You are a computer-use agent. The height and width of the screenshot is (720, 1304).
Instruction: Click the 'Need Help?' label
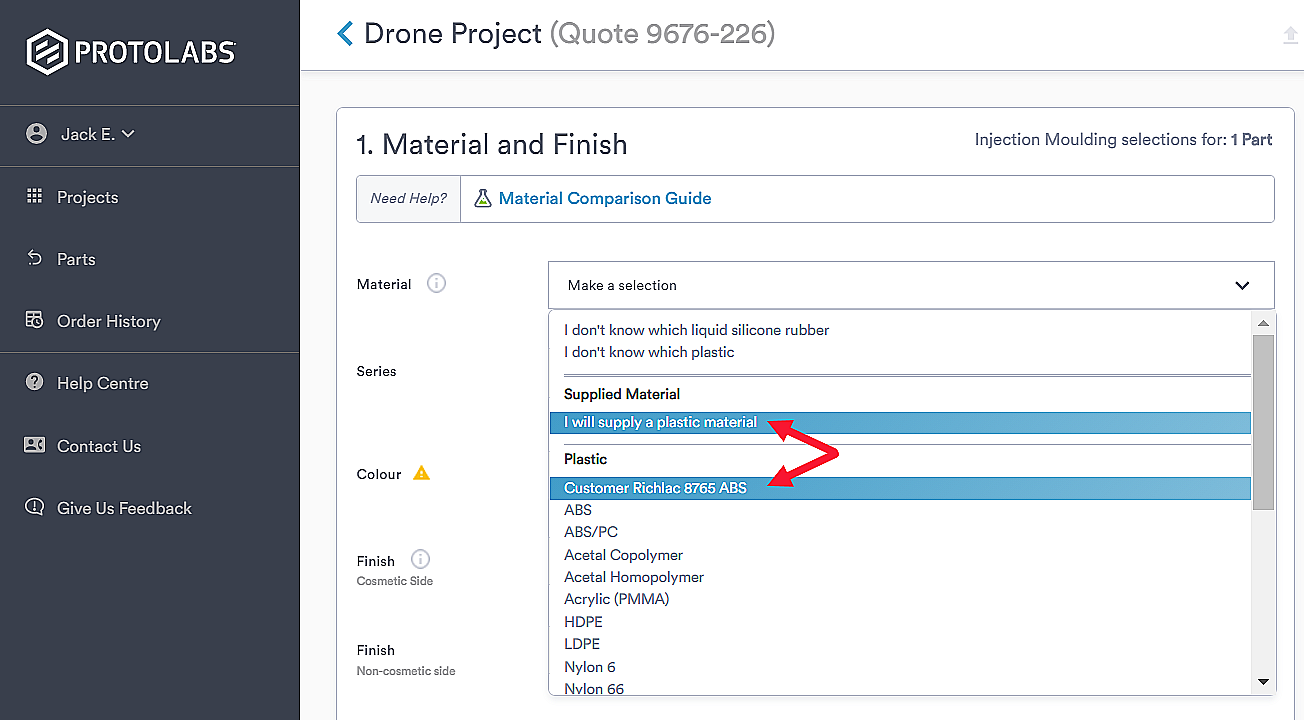pyautogui.click(x=408, y=198)
